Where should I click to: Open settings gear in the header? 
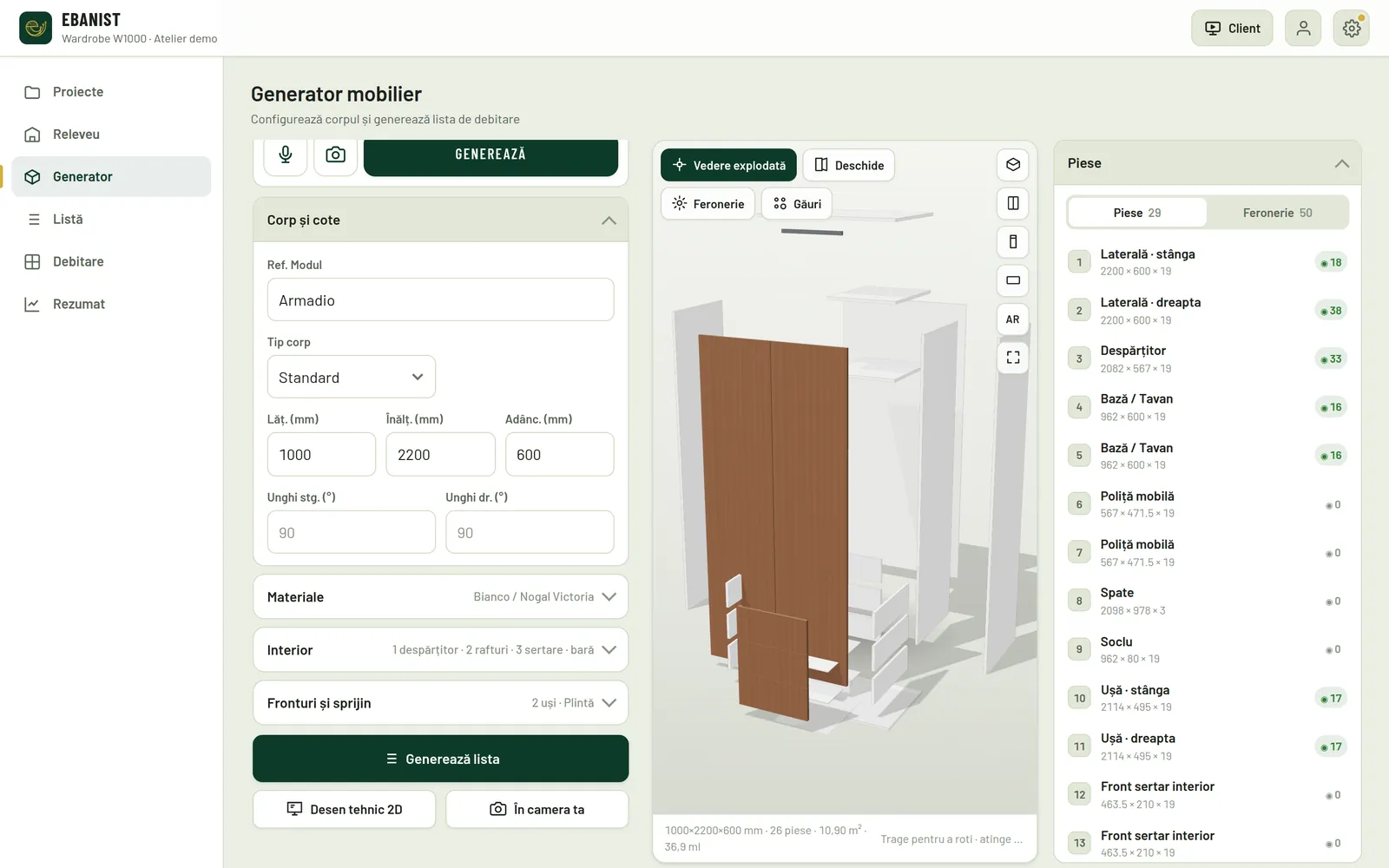[x=1352, y=29]
